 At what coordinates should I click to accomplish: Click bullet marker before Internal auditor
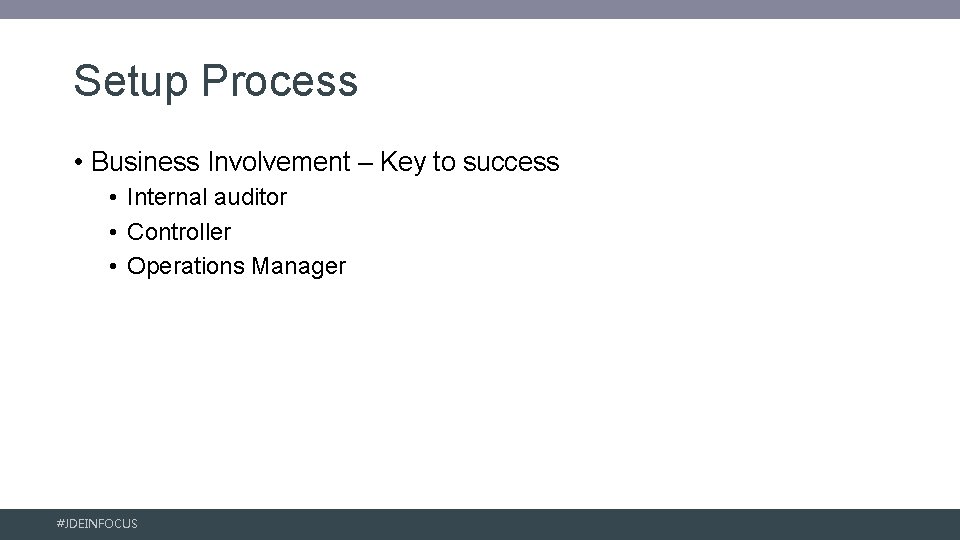click(115, 198)
